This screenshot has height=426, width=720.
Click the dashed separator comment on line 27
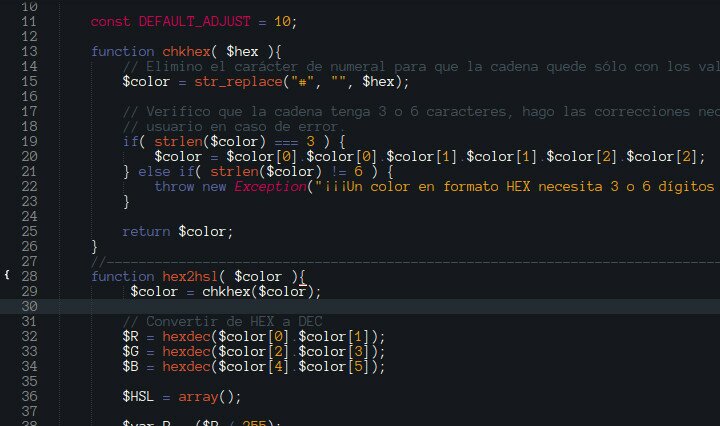coord(405,262)
